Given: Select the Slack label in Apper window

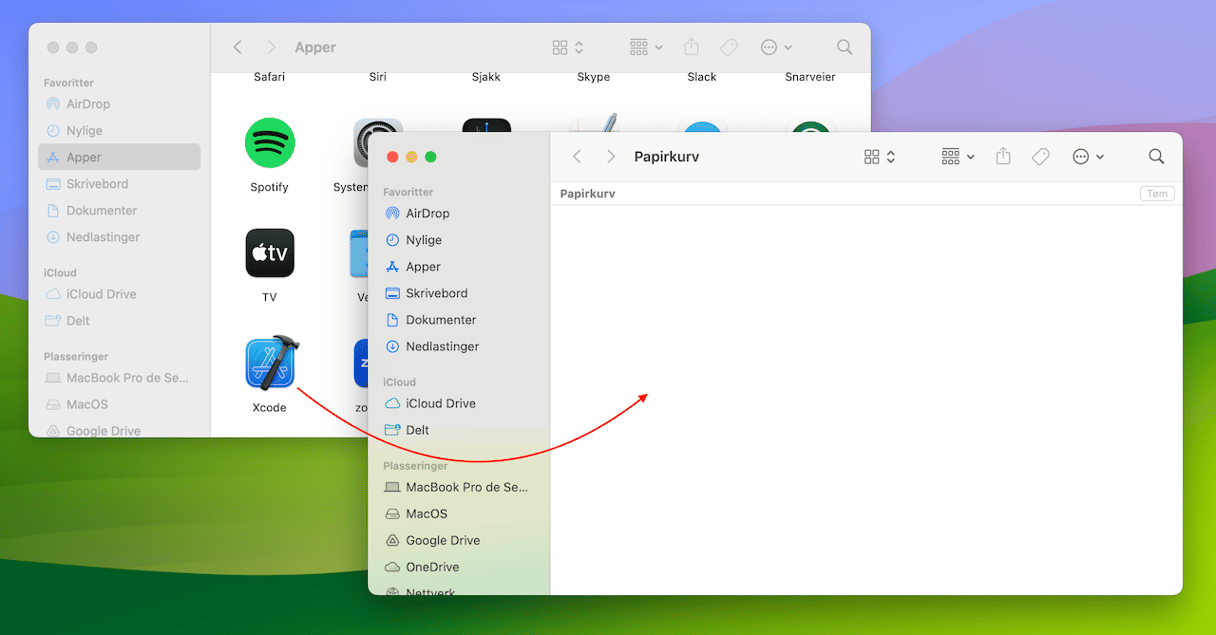Looking at the screenshot, I should (702, 77).
